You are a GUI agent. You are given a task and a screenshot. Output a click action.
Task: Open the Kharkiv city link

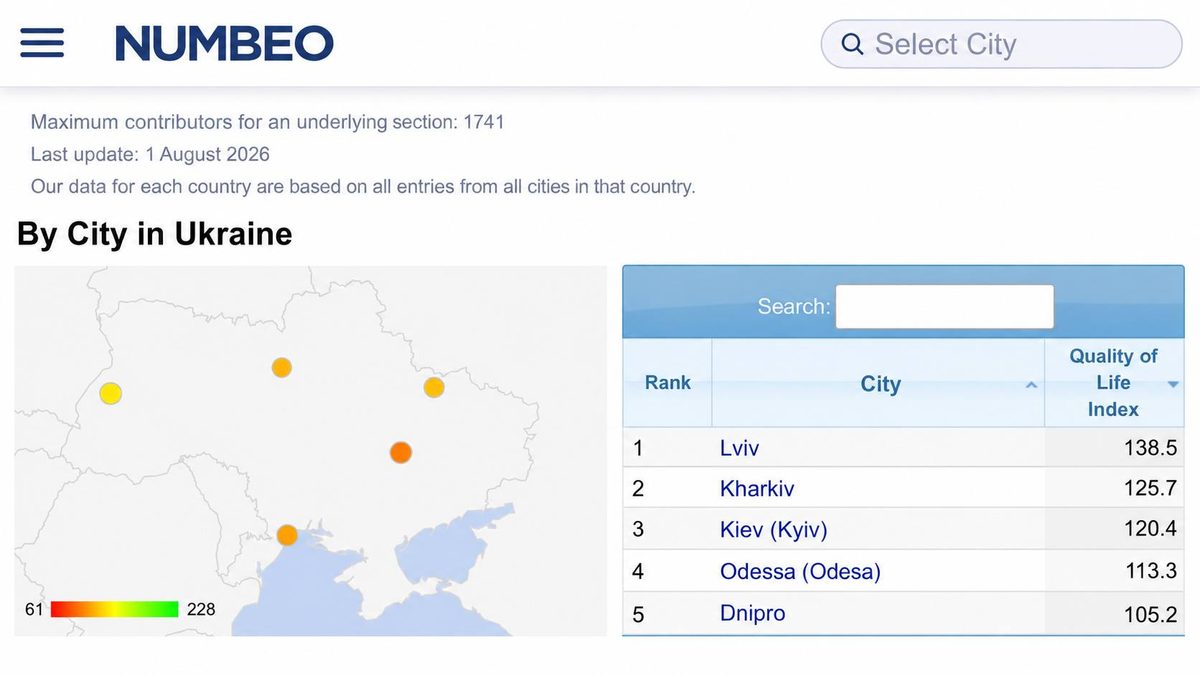point(757,489)
